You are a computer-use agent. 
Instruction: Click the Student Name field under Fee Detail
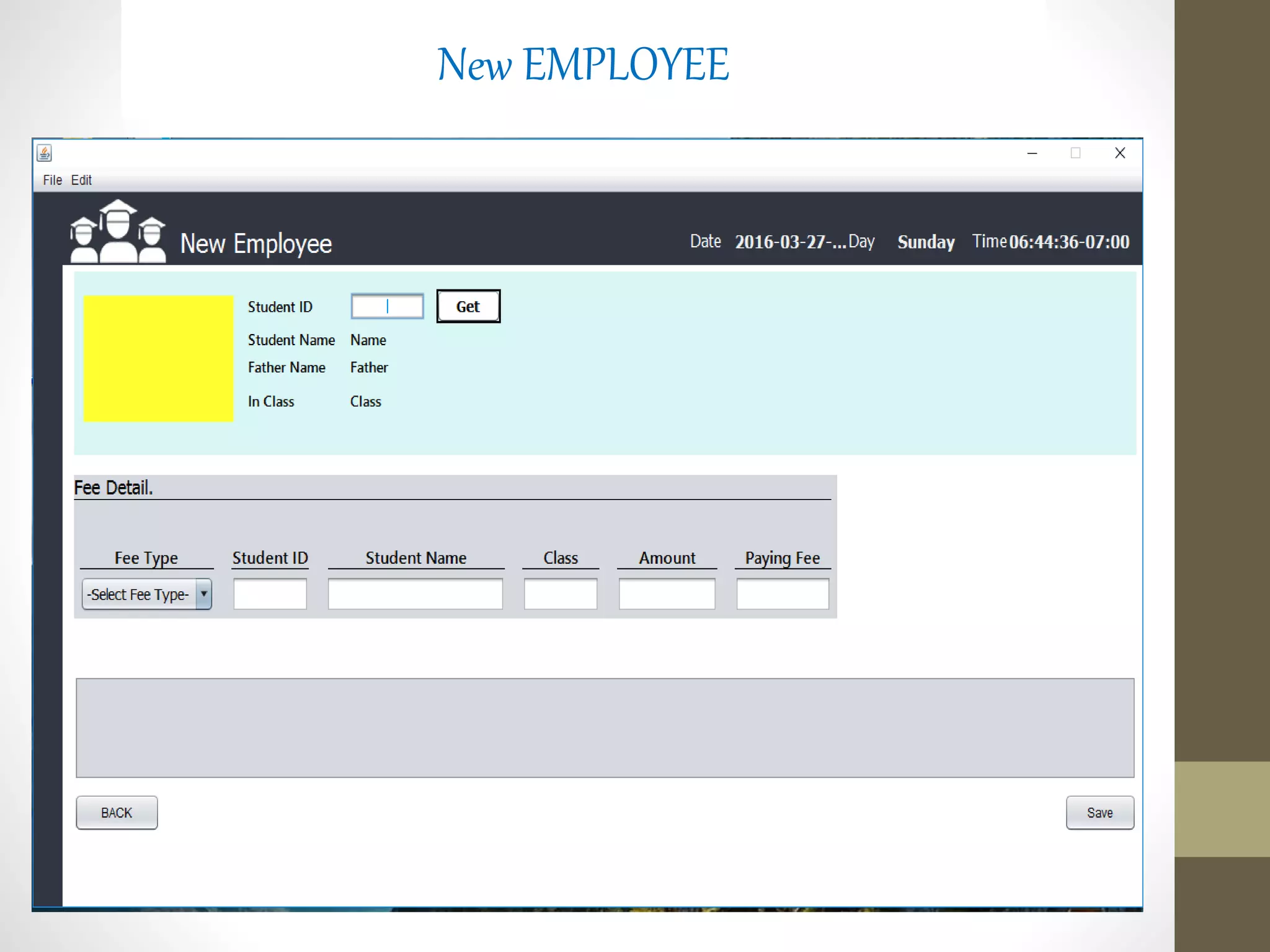tap(415, 594)
